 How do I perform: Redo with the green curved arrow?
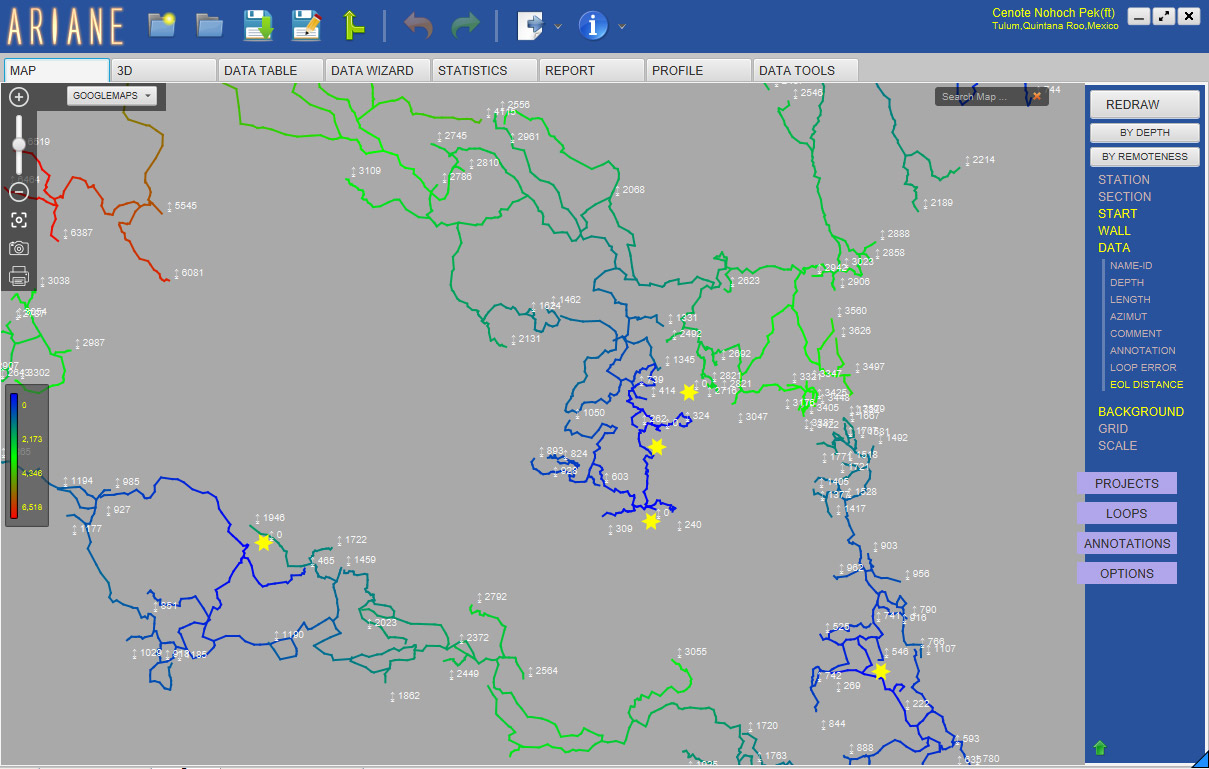[465, 25]
